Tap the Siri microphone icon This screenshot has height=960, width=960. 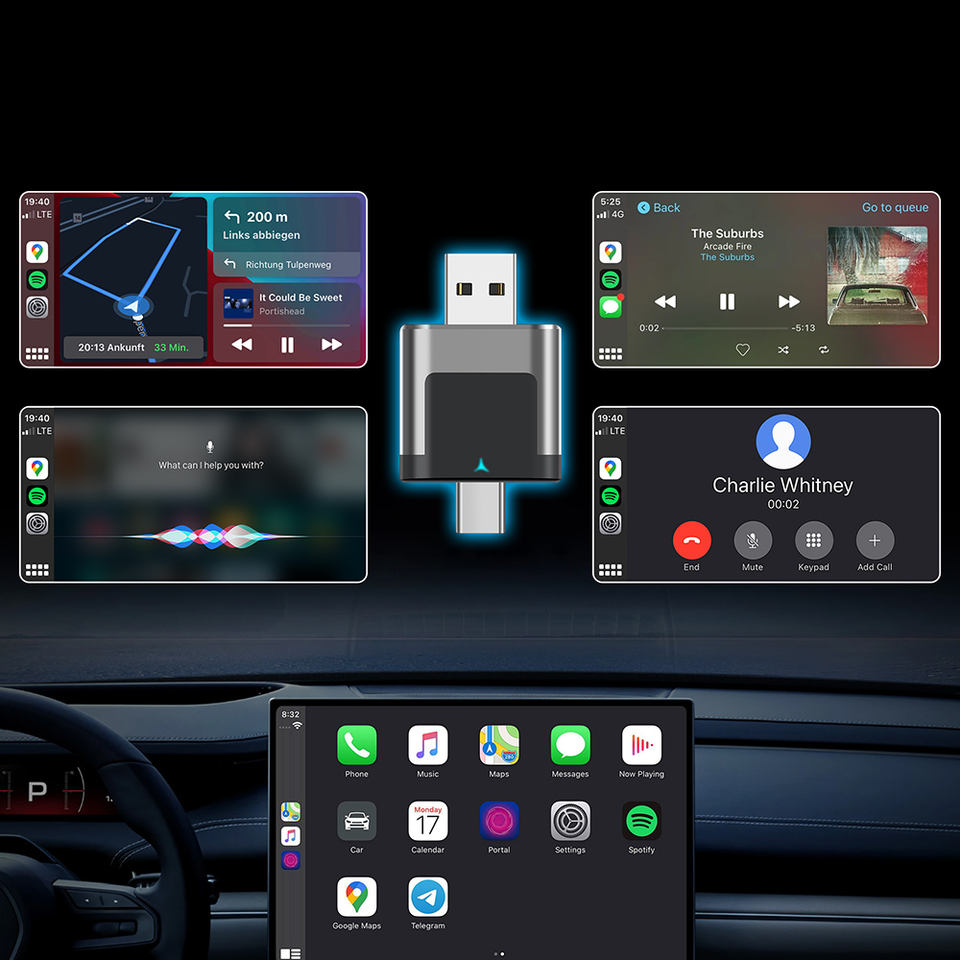pos(210,447)
